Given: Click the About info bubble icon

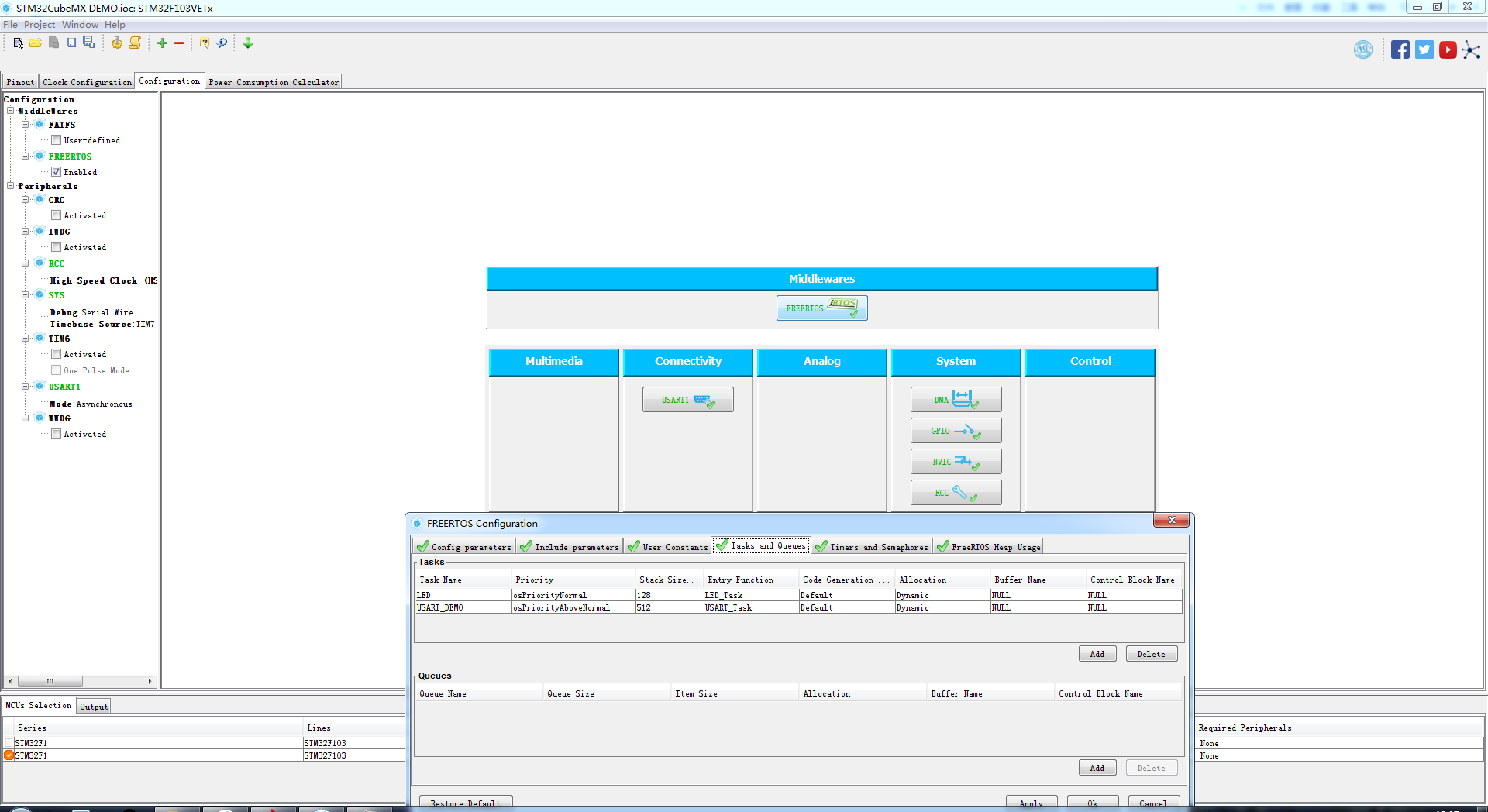Looking at the screenshot, I should pos(222,43).
